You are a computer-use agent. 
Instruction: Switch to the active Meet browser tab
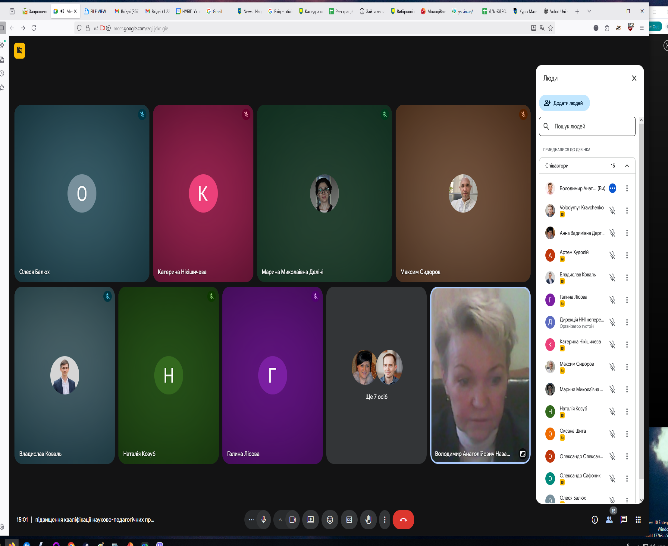tap(65, 11)
